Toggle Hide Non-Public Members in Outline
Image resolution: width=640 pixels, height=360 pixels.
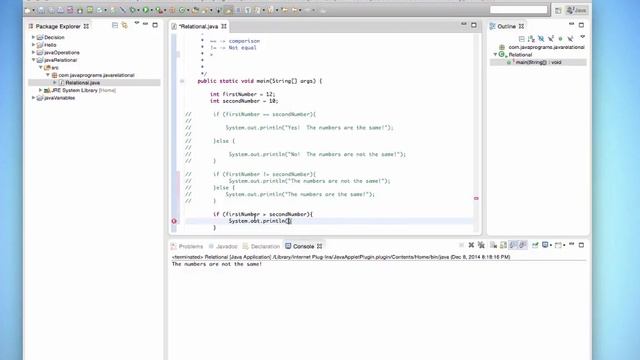click(x=560, y=39)
